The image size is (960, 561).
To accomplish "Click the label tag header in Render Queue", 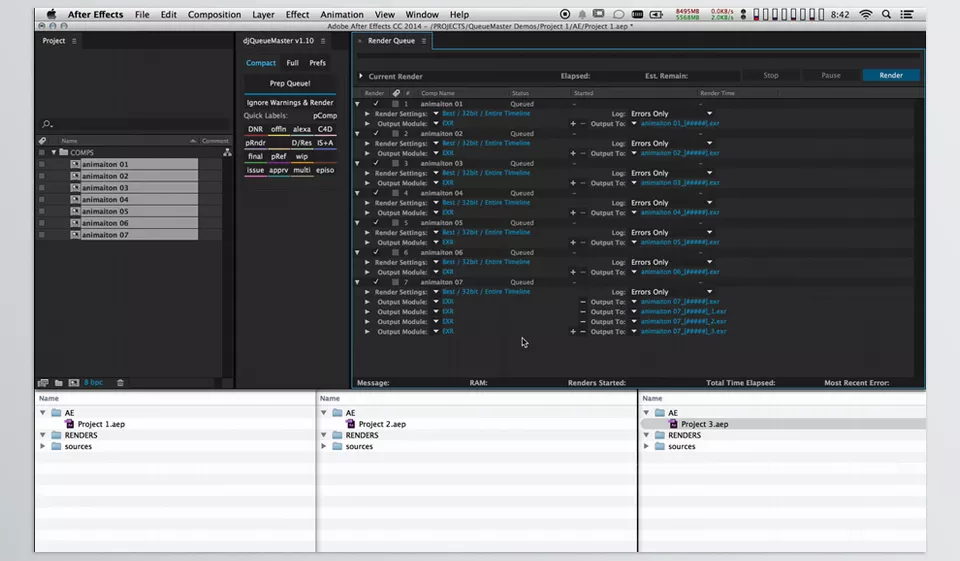I will point(396,93).
